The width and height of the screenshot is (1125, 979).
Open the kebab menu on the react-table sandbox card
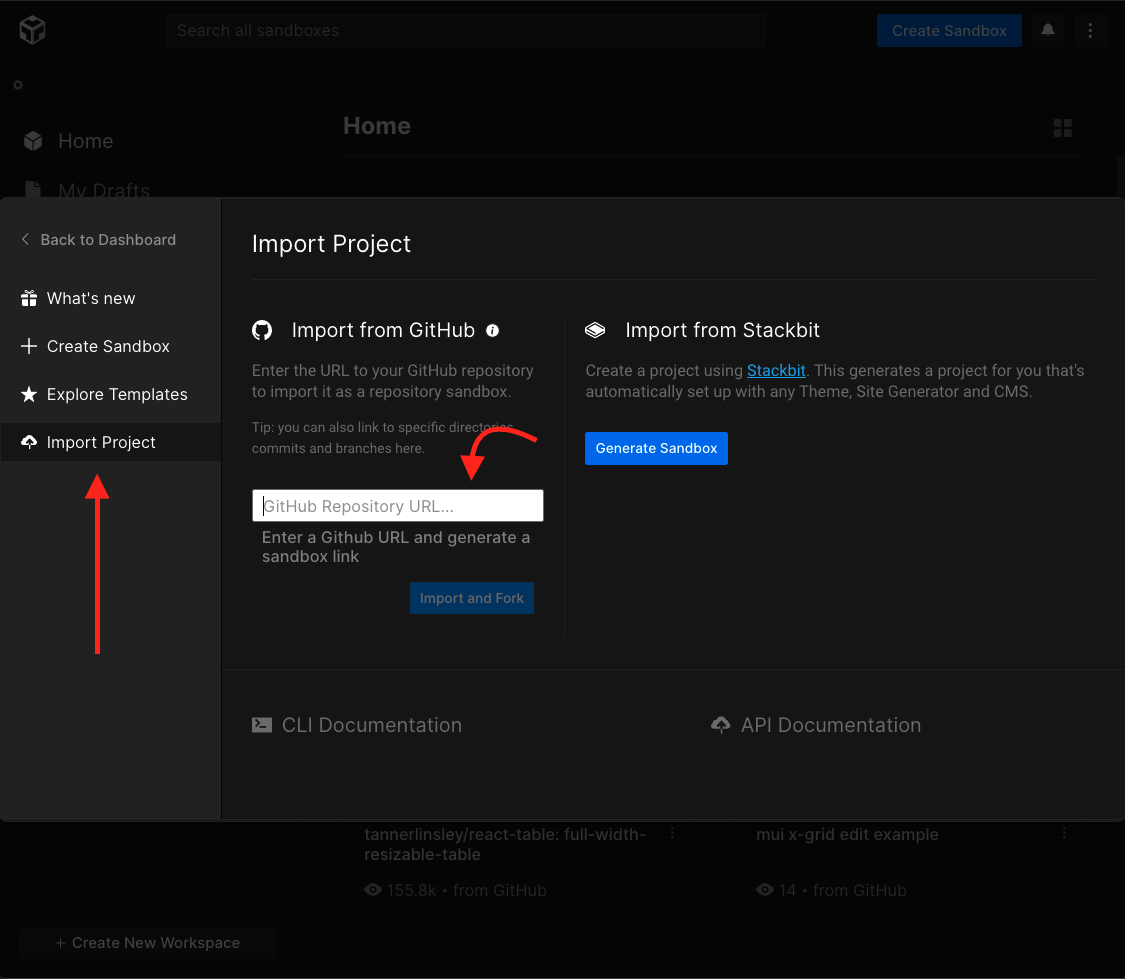click(x=672, y=832)
